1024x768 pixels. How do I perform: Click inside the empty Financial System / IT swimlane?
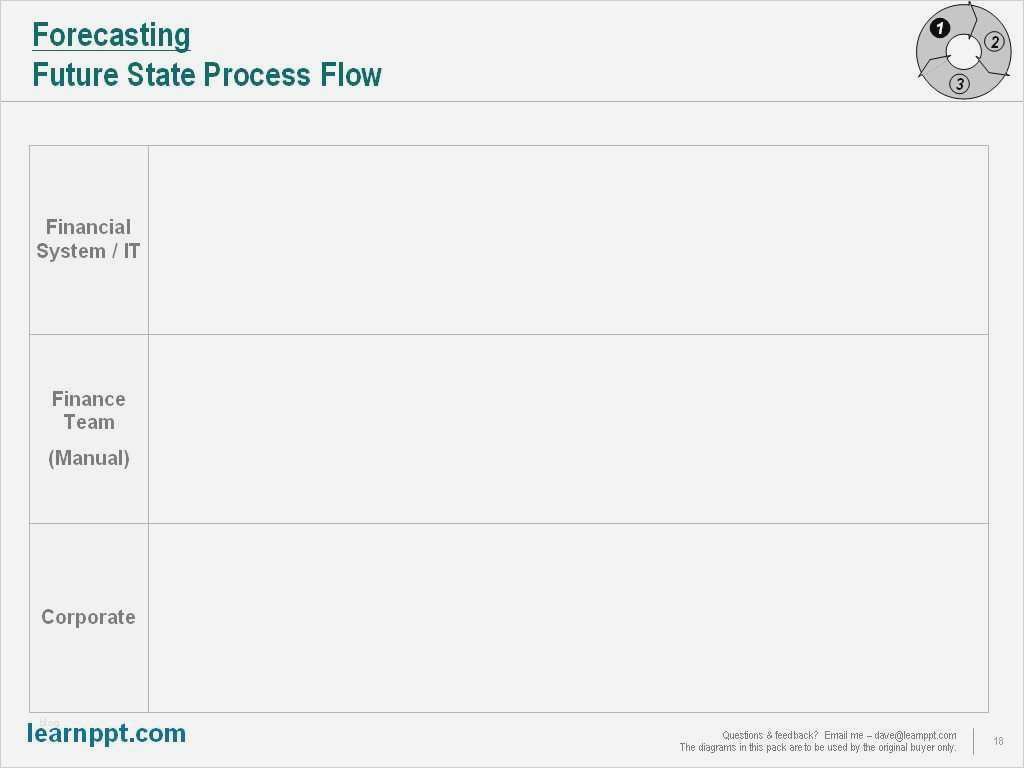[x=568, y=240]
